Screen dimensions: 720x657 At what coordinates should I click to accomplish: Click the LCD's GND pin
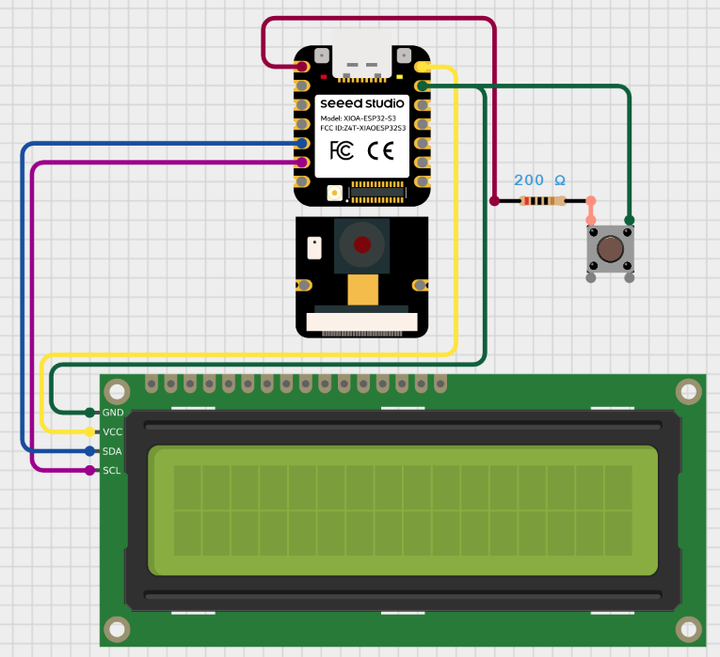tap(91, 412)
